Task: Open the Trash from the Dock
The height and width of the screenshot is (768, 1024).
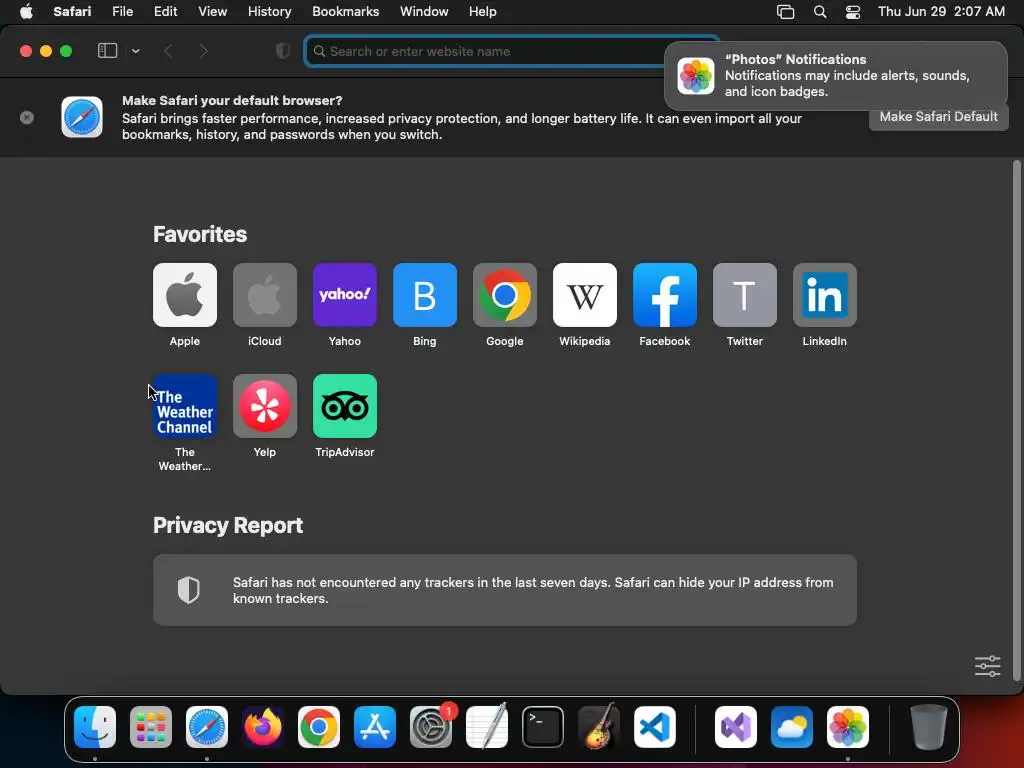Action: pyautogui.click(x=929, y=727)
